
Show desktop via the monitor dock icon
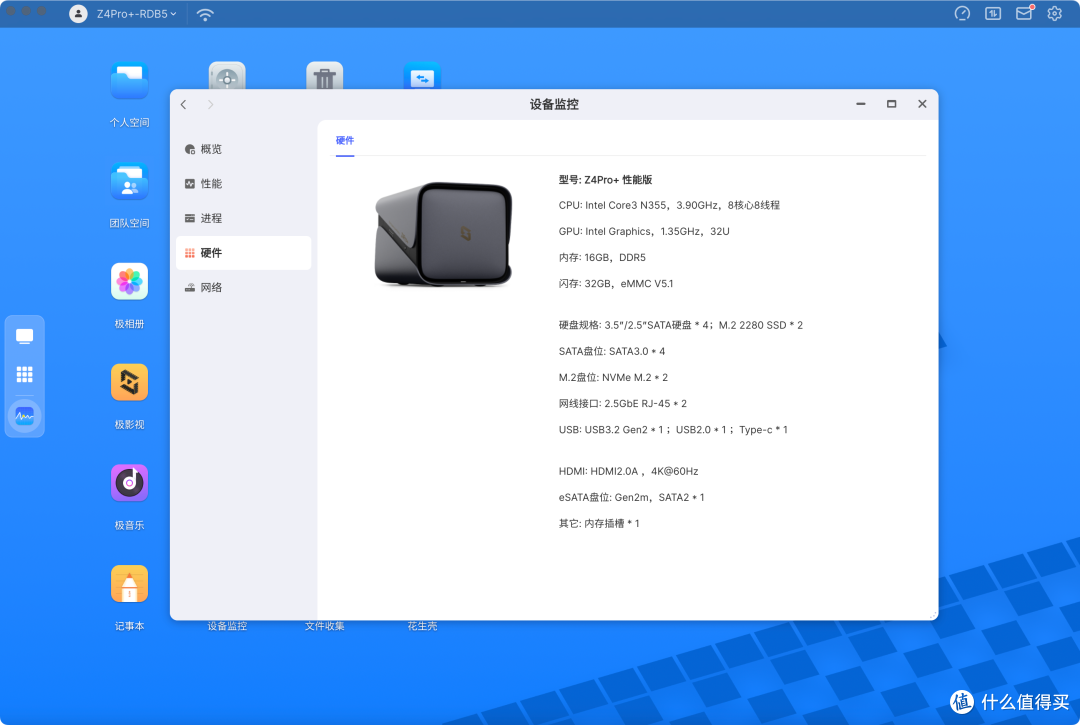[x=25, y=336]
